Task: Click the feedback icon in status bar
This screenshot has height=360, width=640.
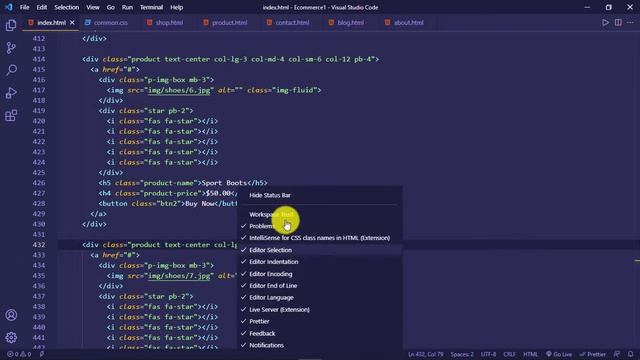Action: [x=616, y=354]
